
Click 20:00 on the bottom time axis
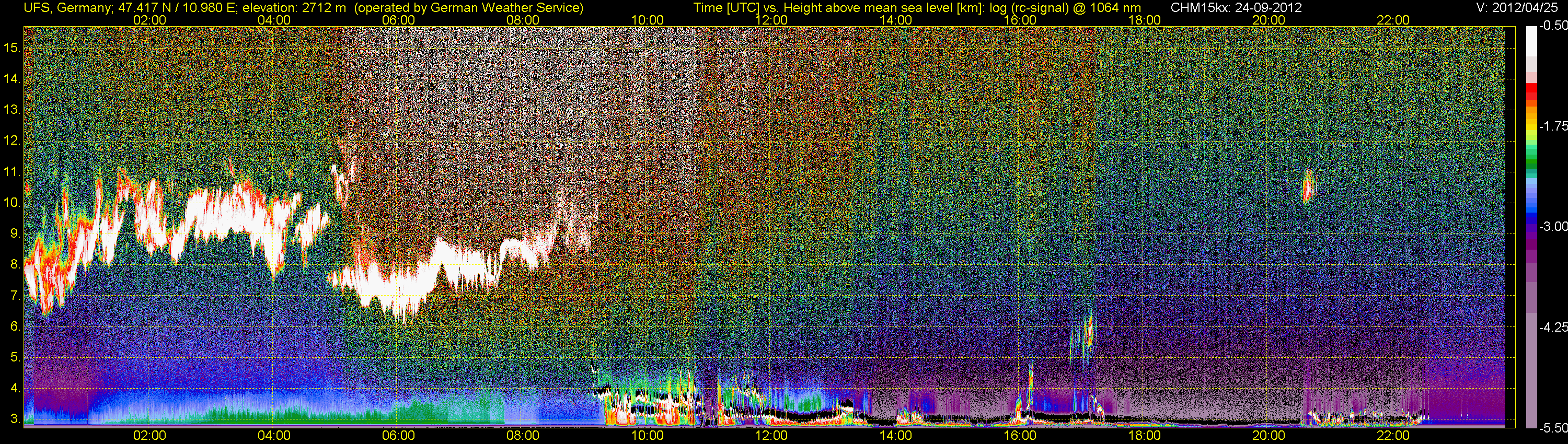[1269, 436]
